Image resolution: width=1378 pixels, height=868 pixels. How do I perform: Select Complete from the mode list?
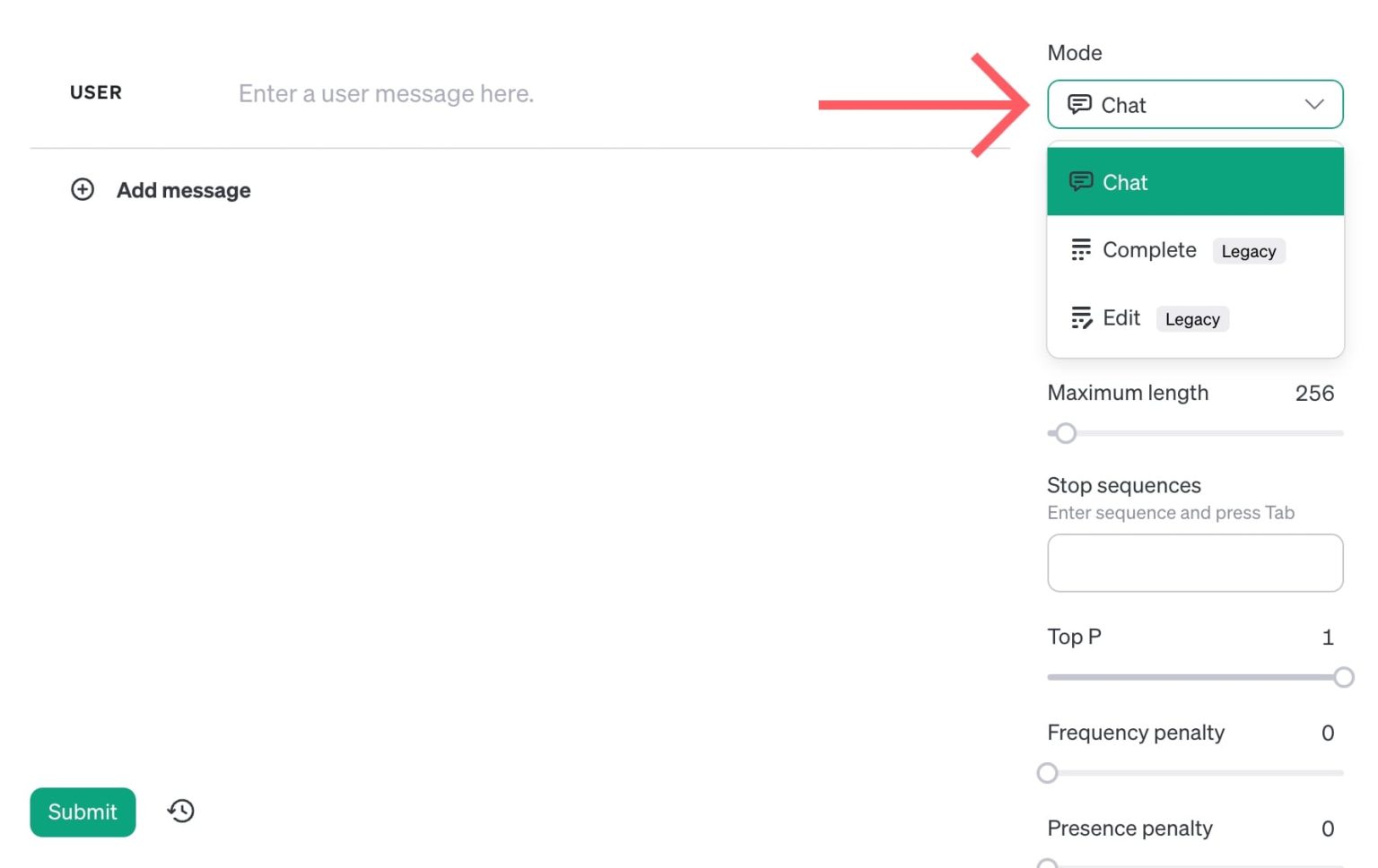click(x=1149, y=249)
